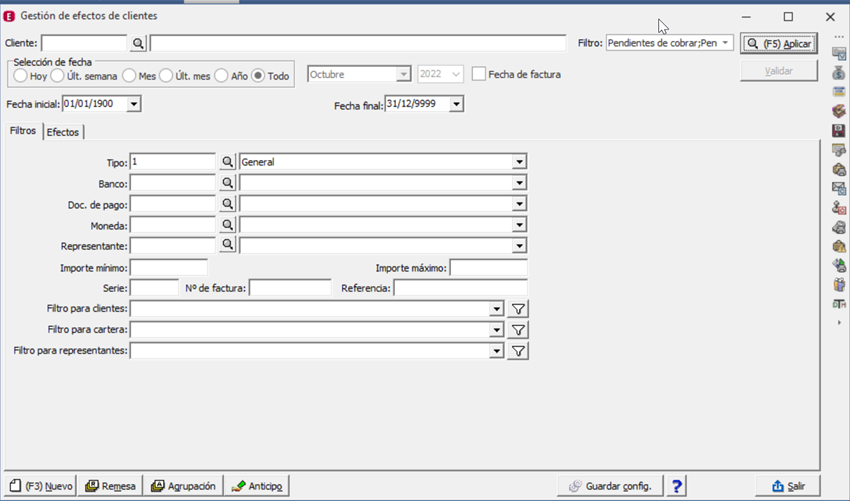Open the Moneda lookup magnifier

pos(227,224)
